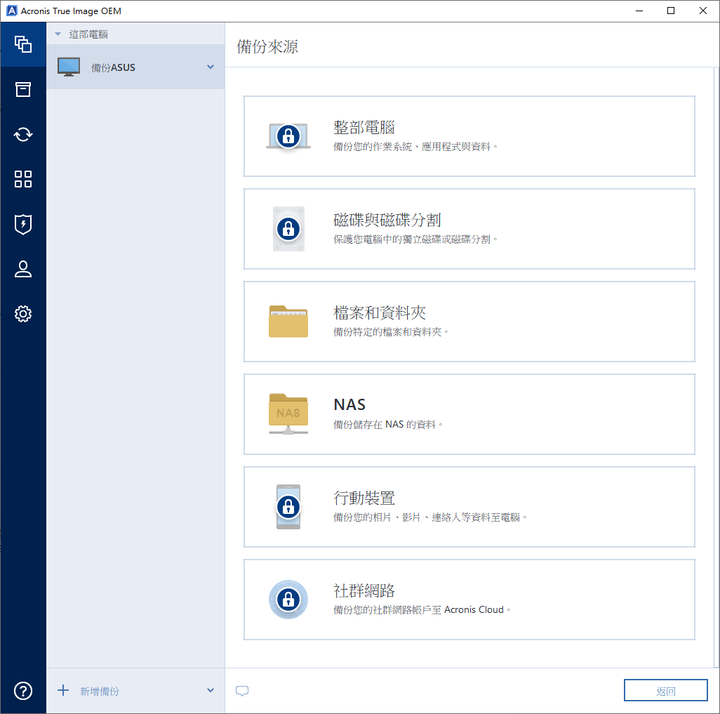Viewport: 720px width, 714px height.
Task: Choose 檔案和資料夾 backup source
Action: tap(469, 321)
